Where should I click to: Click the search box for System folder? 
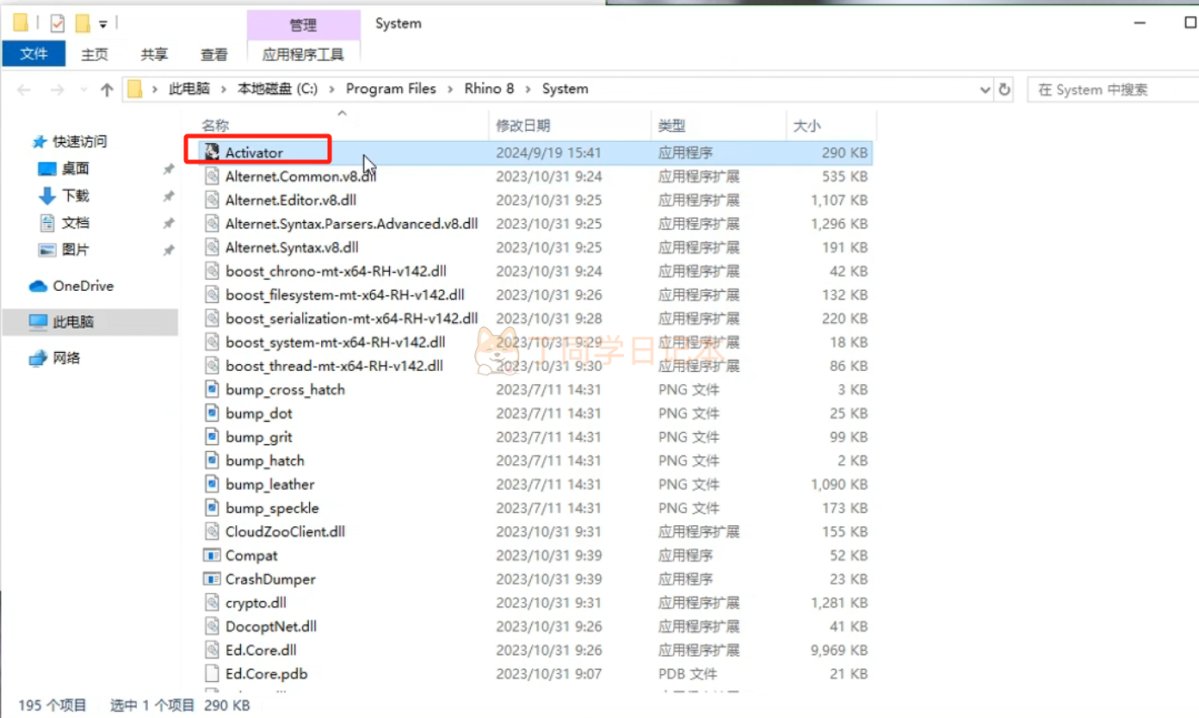[1112, 89]
